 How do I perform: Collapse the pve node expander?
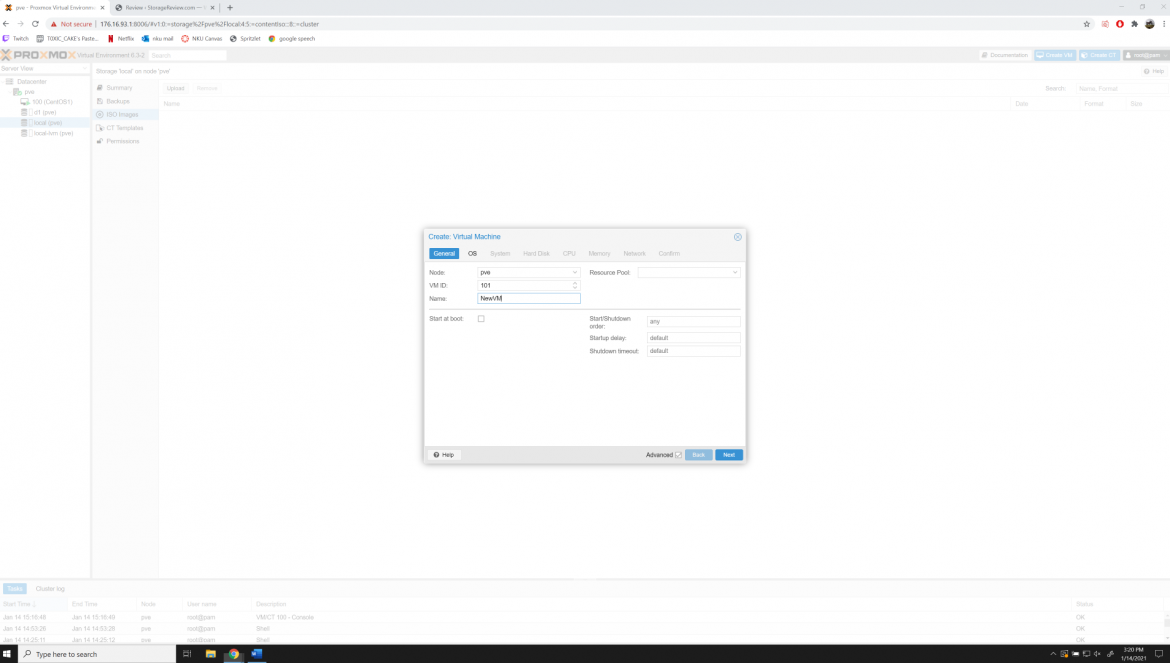point(10,92)
